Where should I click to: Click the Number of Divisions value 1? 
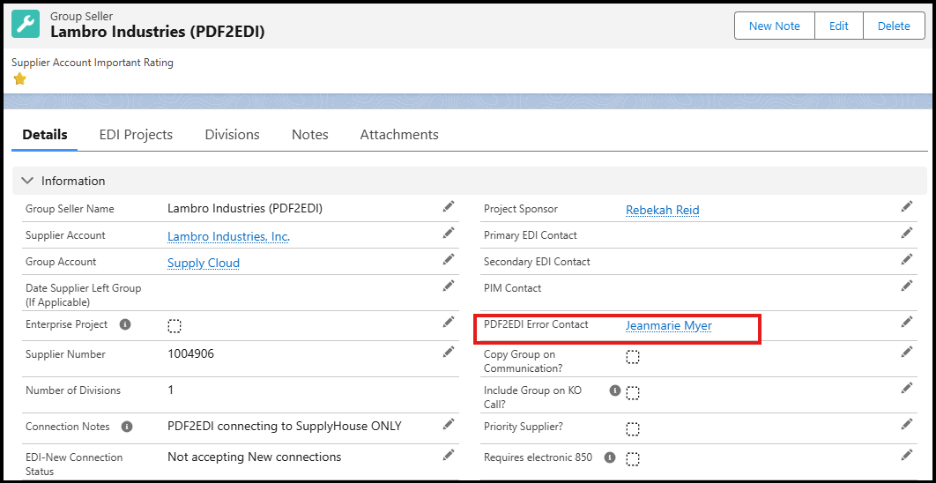171,390
